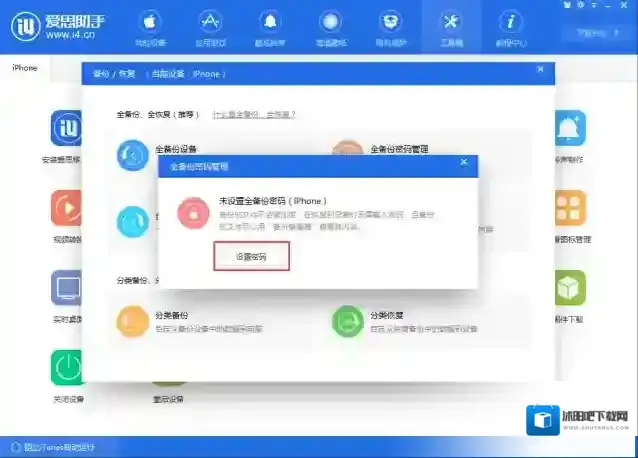Open the green 固件下载 firmware download cube icon
The width and height of the screenshot is (638, 458).
(x=570, y=288)
